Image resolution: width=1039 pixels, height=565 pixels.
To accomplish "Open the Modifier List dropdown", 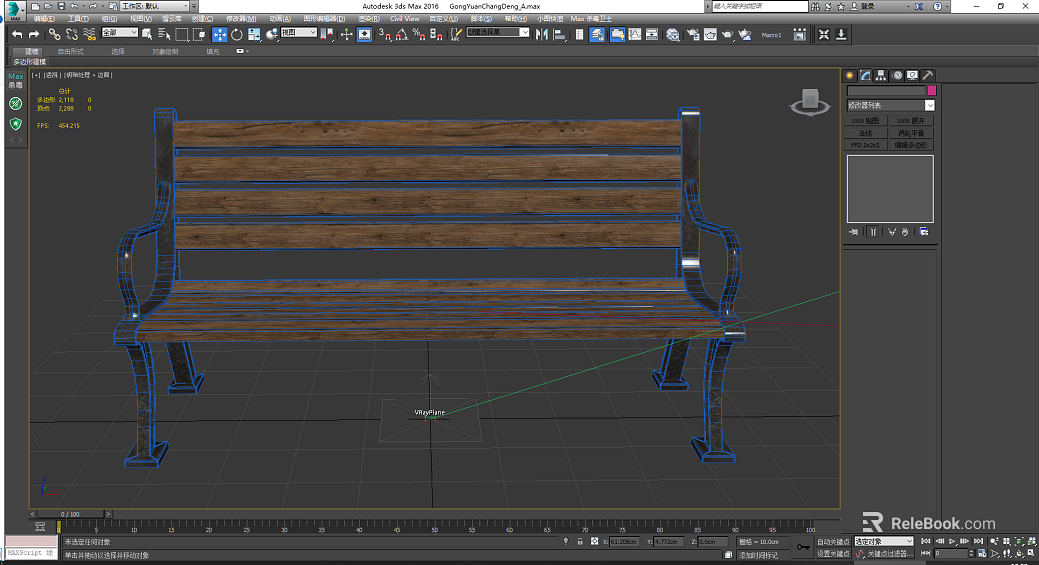I will pyautogui.click(x=891, y=105).
